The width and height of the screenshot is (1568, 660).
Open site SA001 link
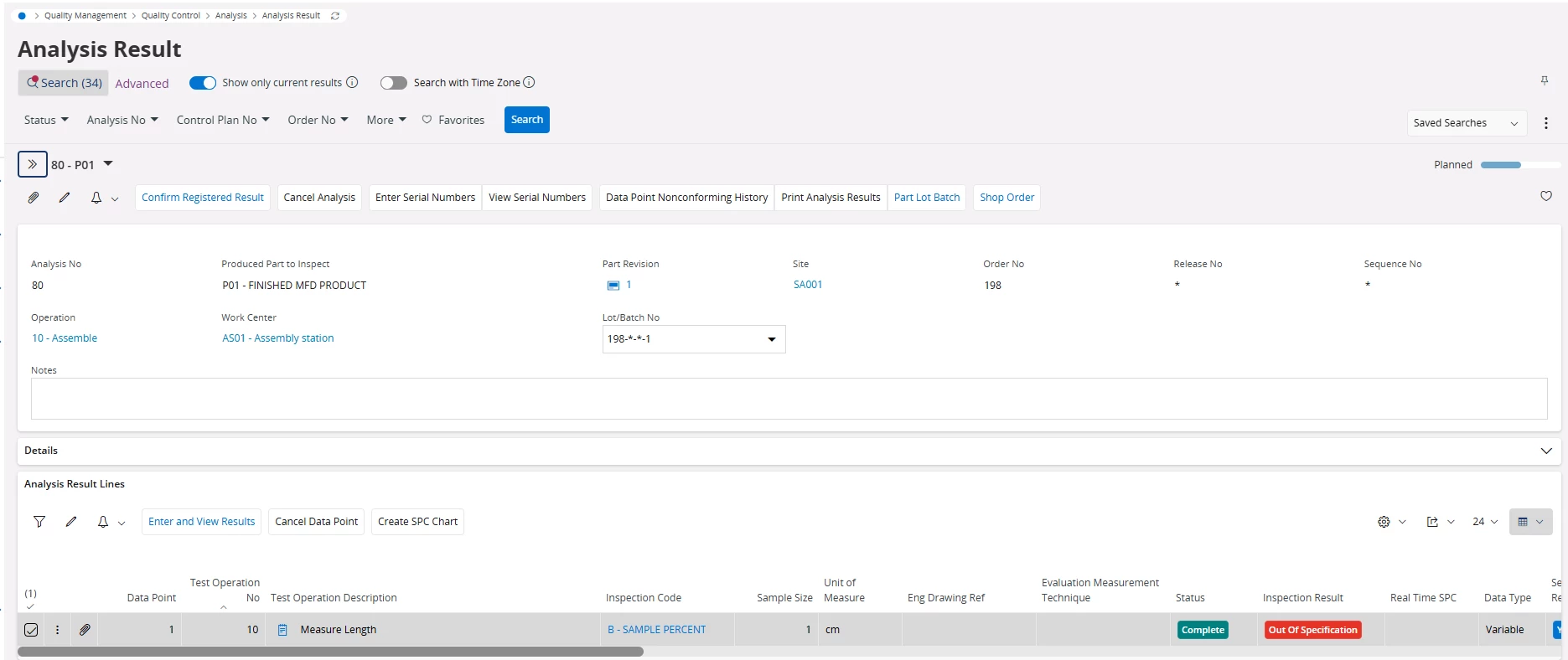808,285
